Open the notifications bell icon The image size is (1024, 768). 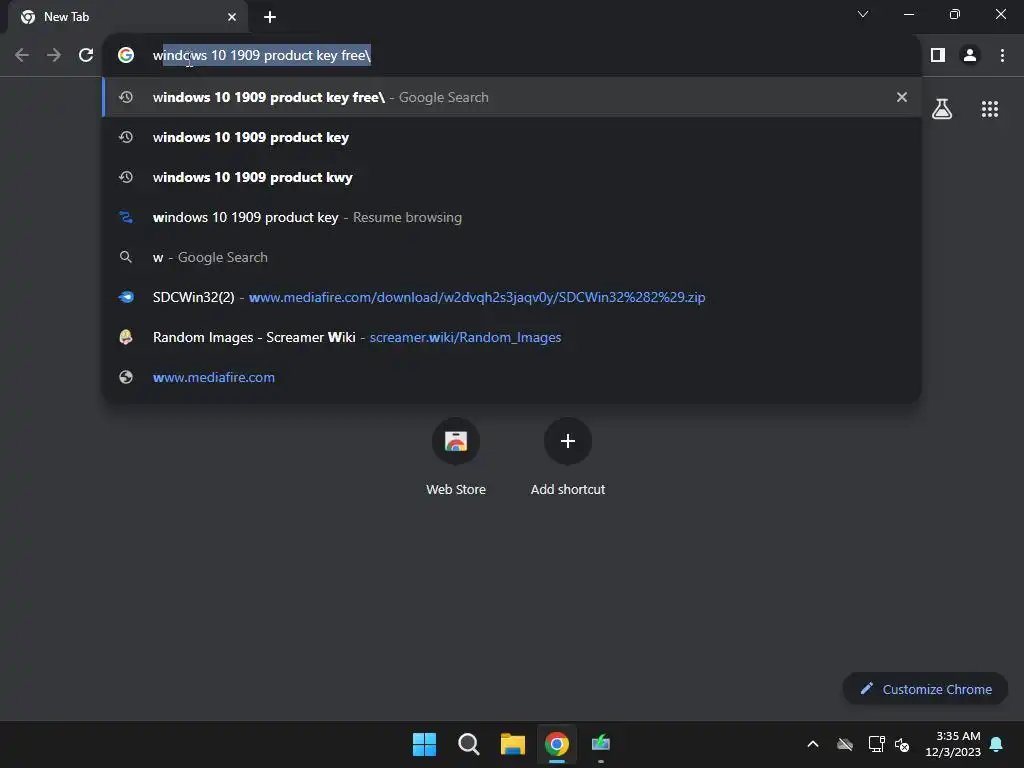(x=996, y=744)
